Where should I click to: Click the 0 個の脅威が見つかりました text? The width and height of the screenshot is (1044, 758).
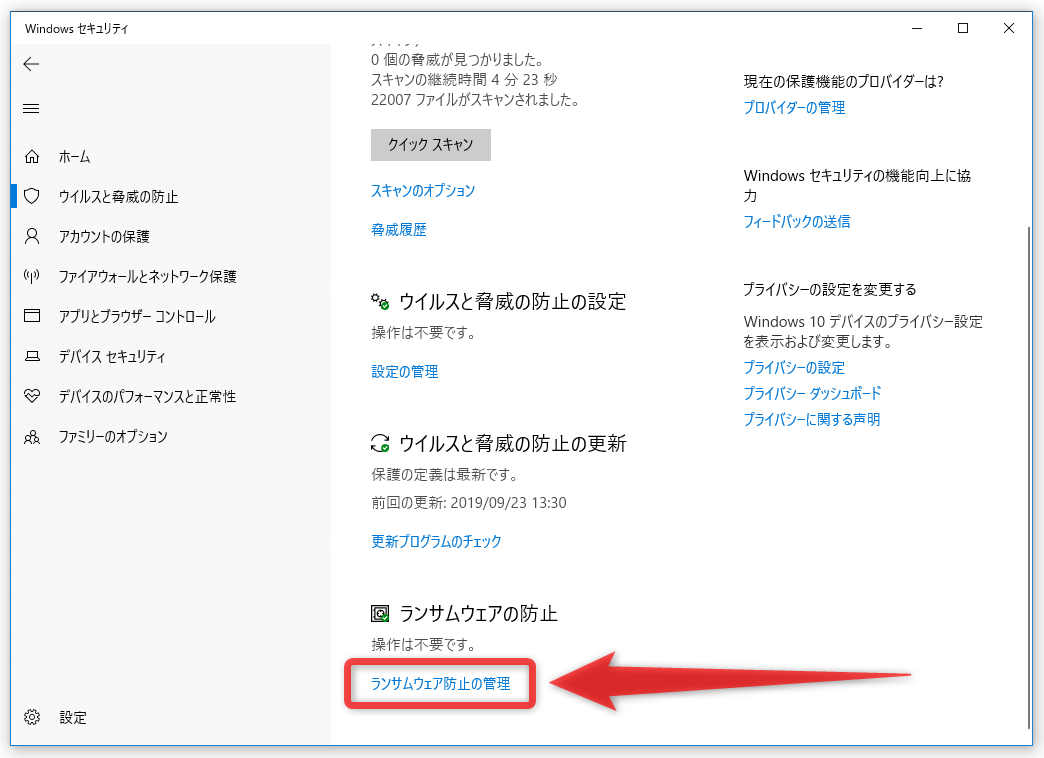click(458, 59)
